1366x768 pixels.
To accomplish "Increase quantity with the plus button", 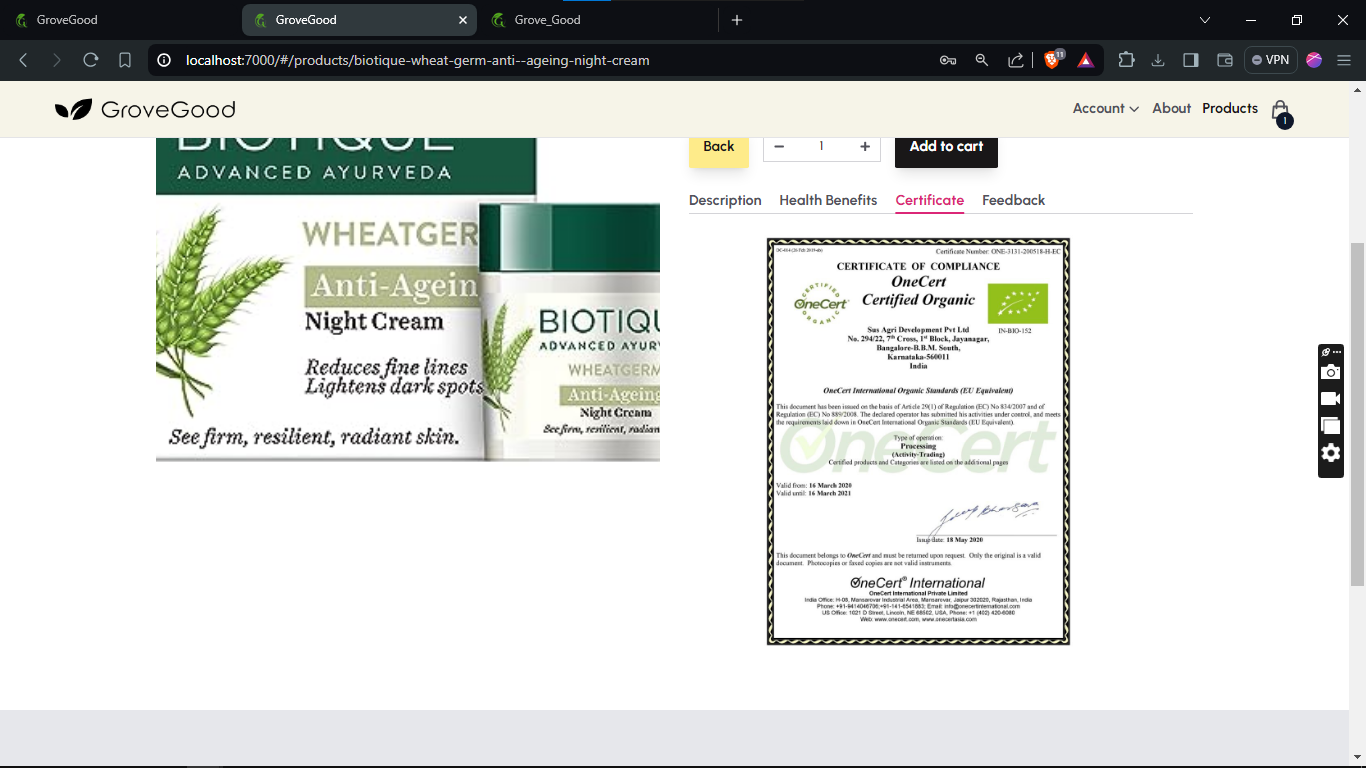I will click(x=865, y=146).
